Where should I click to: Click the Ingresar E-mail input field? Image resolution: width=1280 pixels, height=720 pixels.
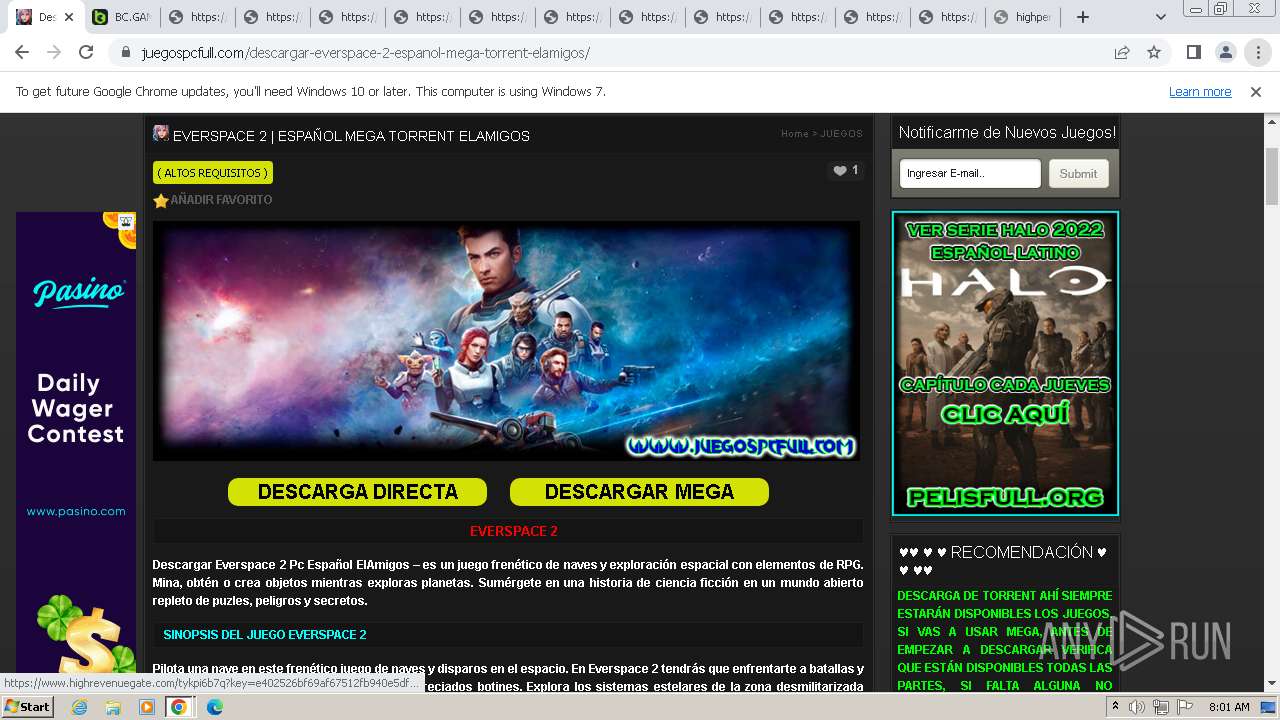click(x=970, y=173)
